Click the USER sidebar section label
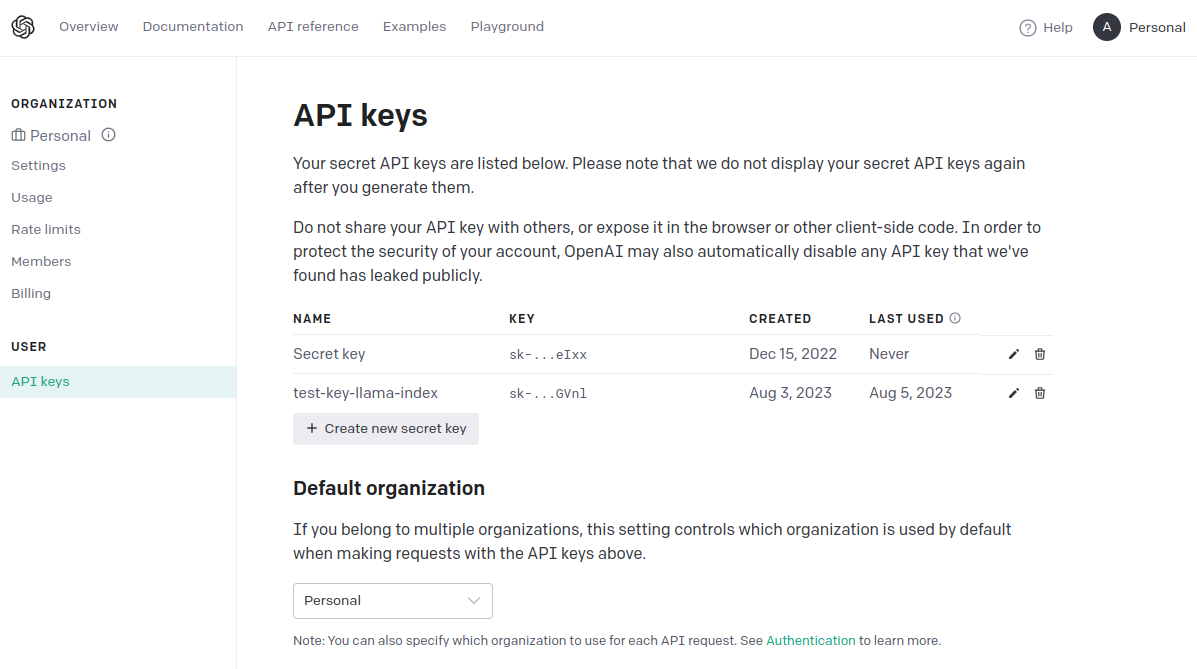 [x=29, y=347]
